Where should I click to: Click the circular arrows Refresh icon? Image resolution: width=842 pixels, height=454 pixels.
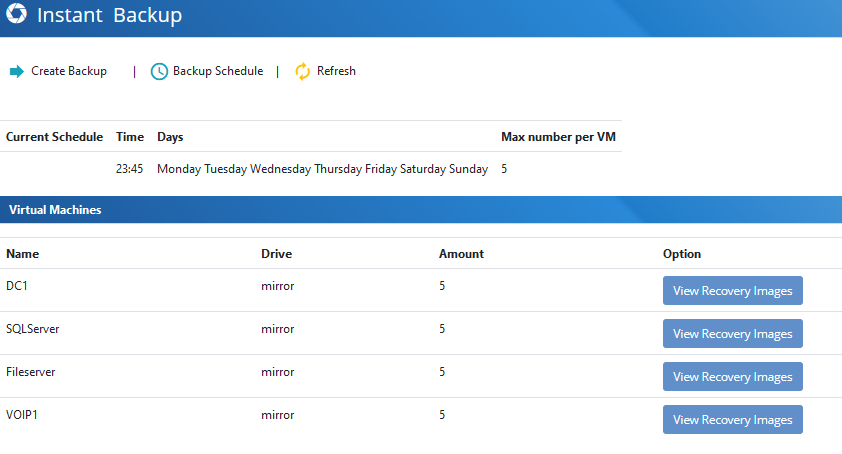302,71
